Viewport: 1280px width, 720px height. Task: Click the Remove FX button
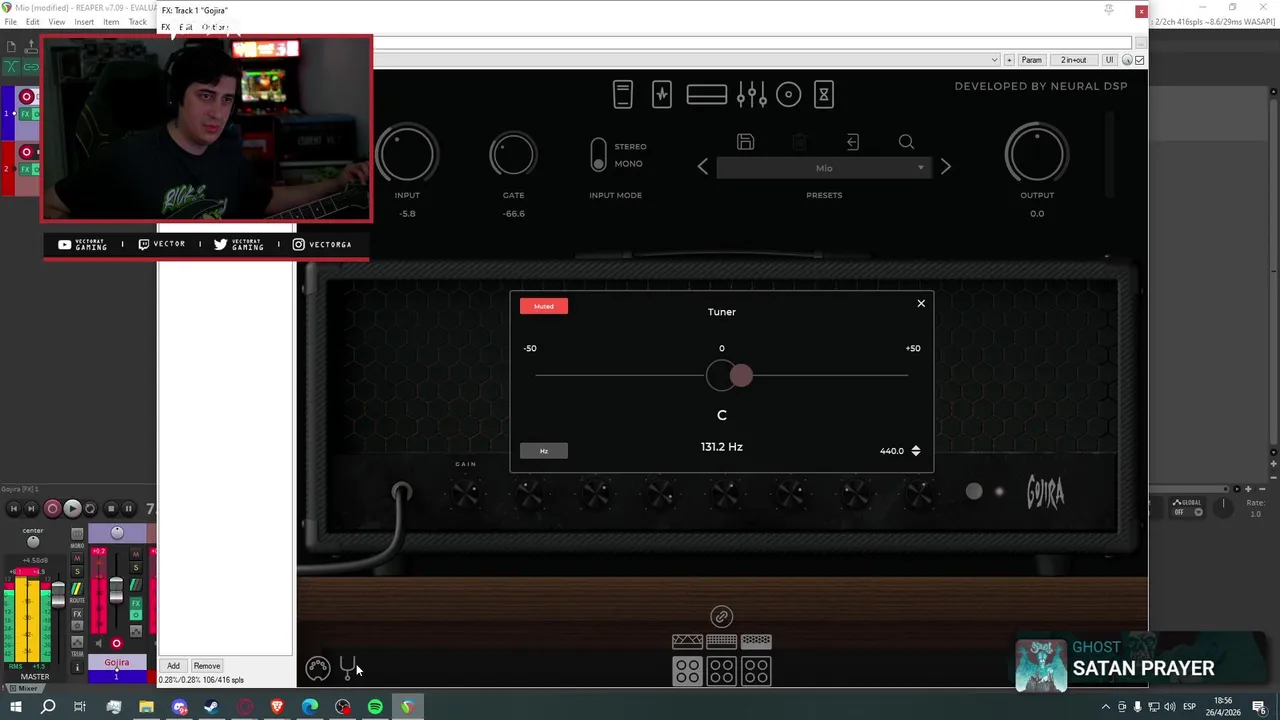[207, 666]
